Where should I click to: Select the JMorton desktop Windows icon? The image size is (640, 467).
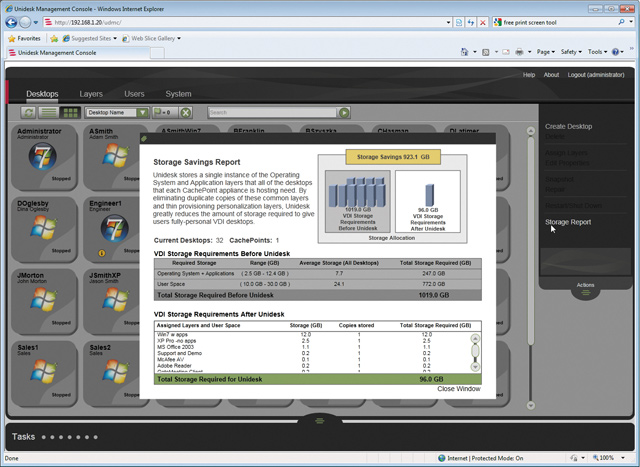pos(43,299)
